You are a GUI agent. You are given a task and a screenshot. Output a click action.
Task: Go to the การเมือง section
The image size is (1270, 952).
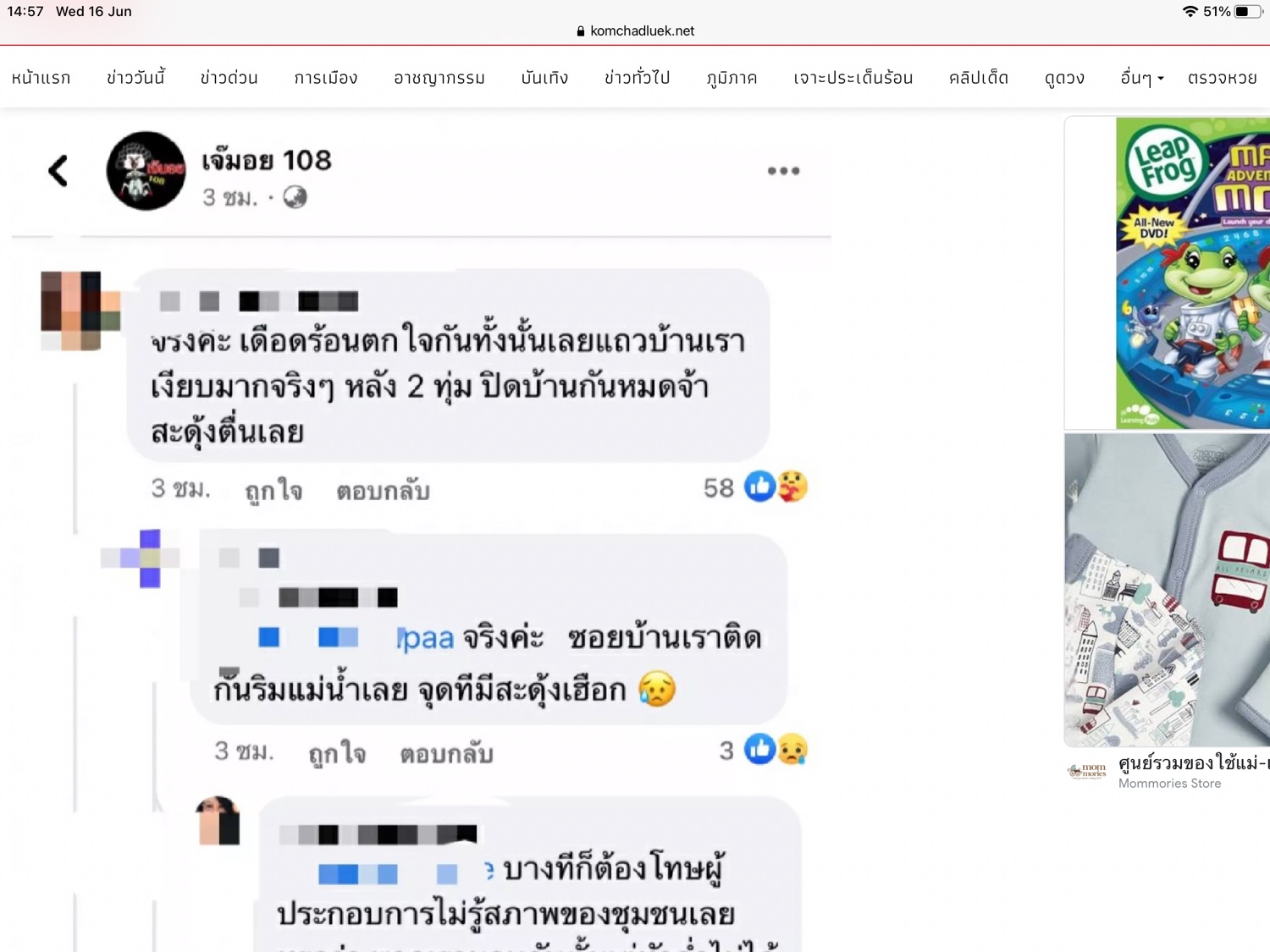[x=326, y=78]
